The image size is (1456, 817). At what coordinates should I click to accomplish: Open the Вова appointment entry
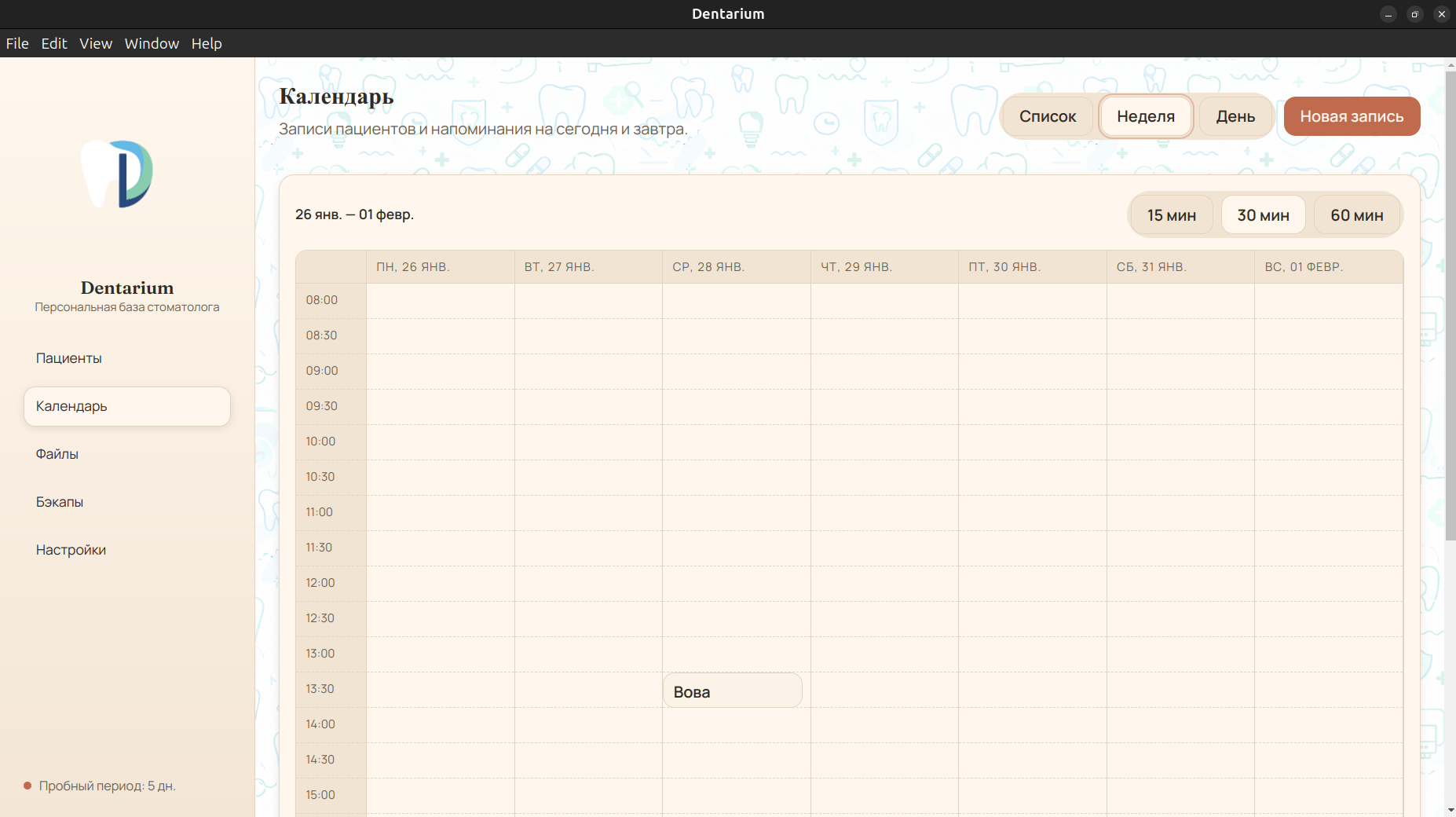732,691
